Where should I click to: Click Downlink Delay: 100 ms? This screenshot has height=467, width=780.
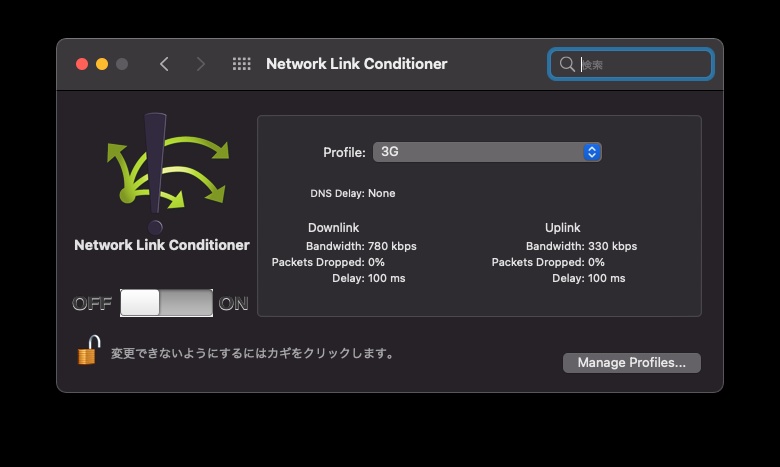click(369, 278)
